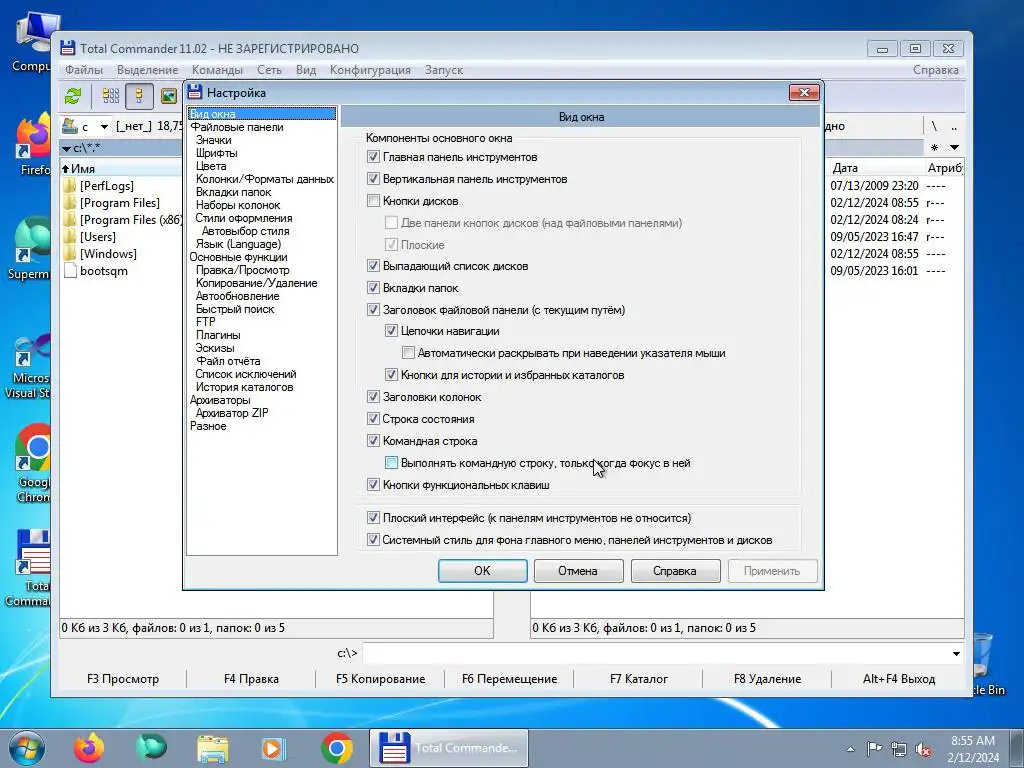This screenshot has width=1024, height=768.
Task: Click the green Refresh toolbar icon
Action: [x=72, y=96]
